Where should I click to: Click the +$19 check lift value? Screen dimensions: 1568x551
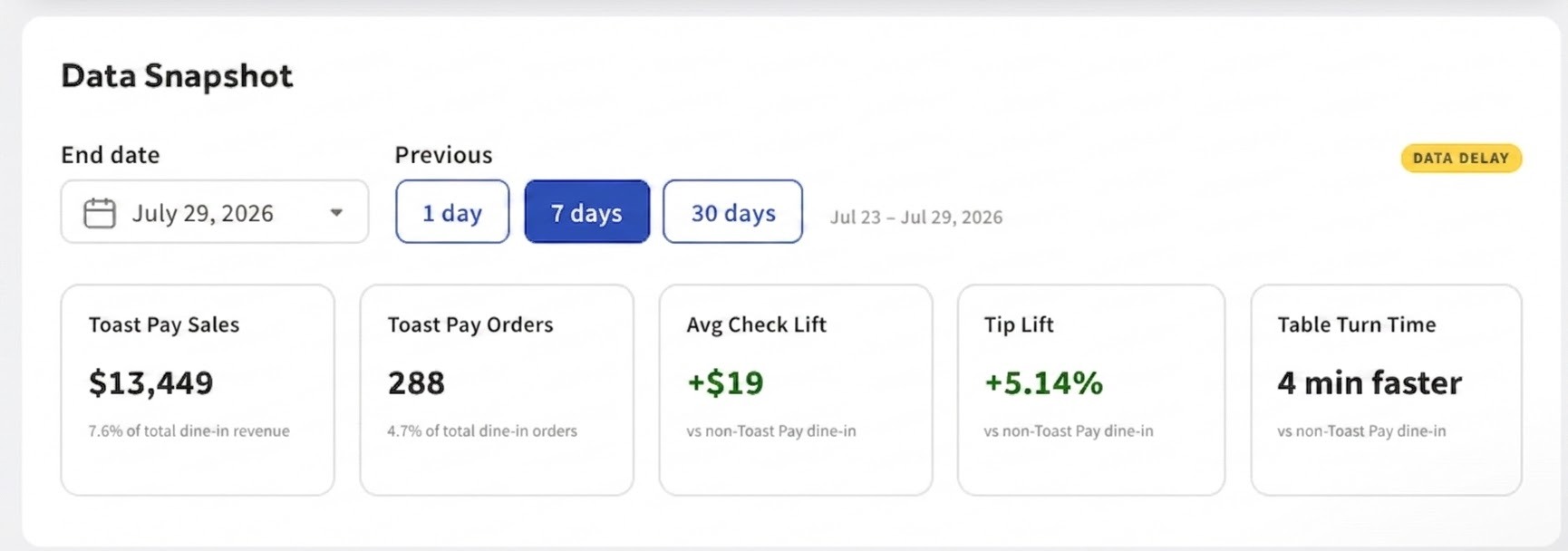click(725, 383)
